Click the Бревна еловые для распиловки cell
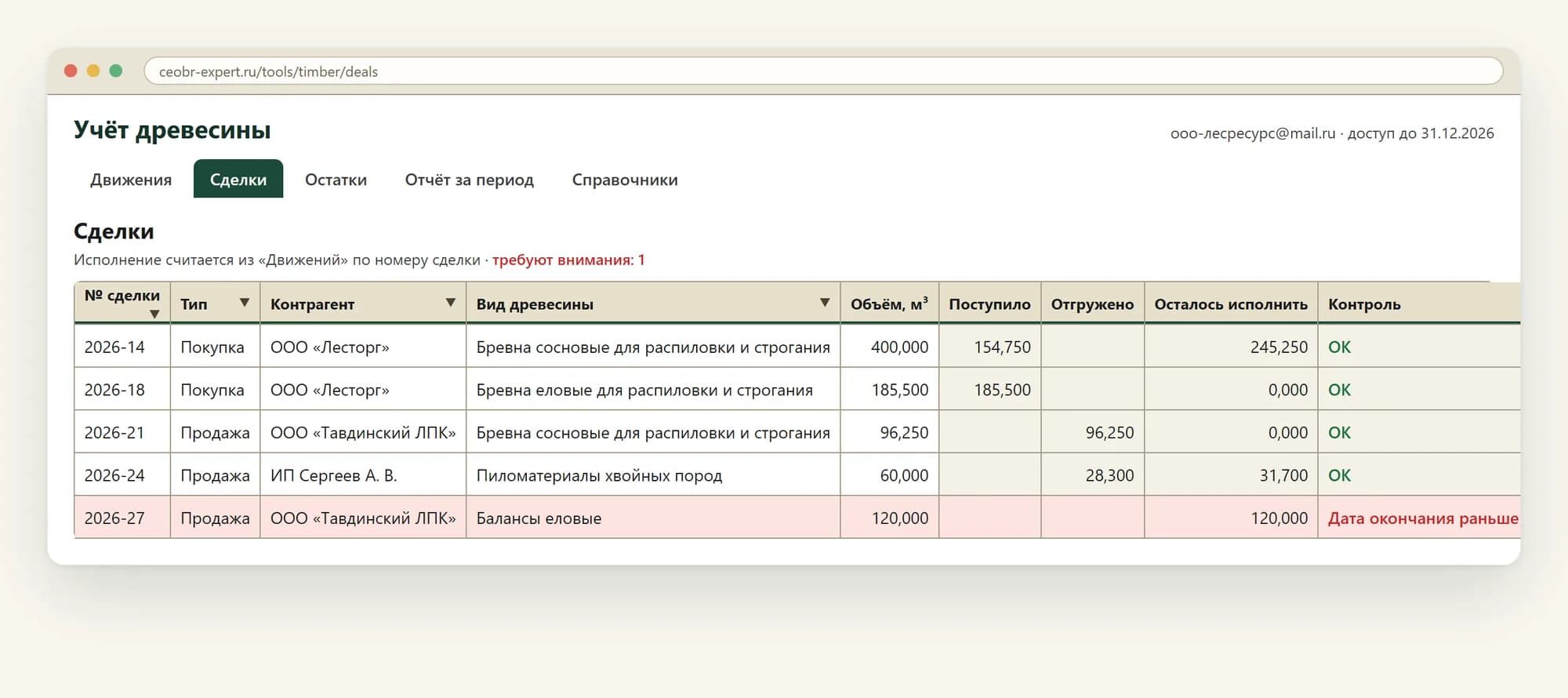The image size is (1568, 698). click(653, 390)
